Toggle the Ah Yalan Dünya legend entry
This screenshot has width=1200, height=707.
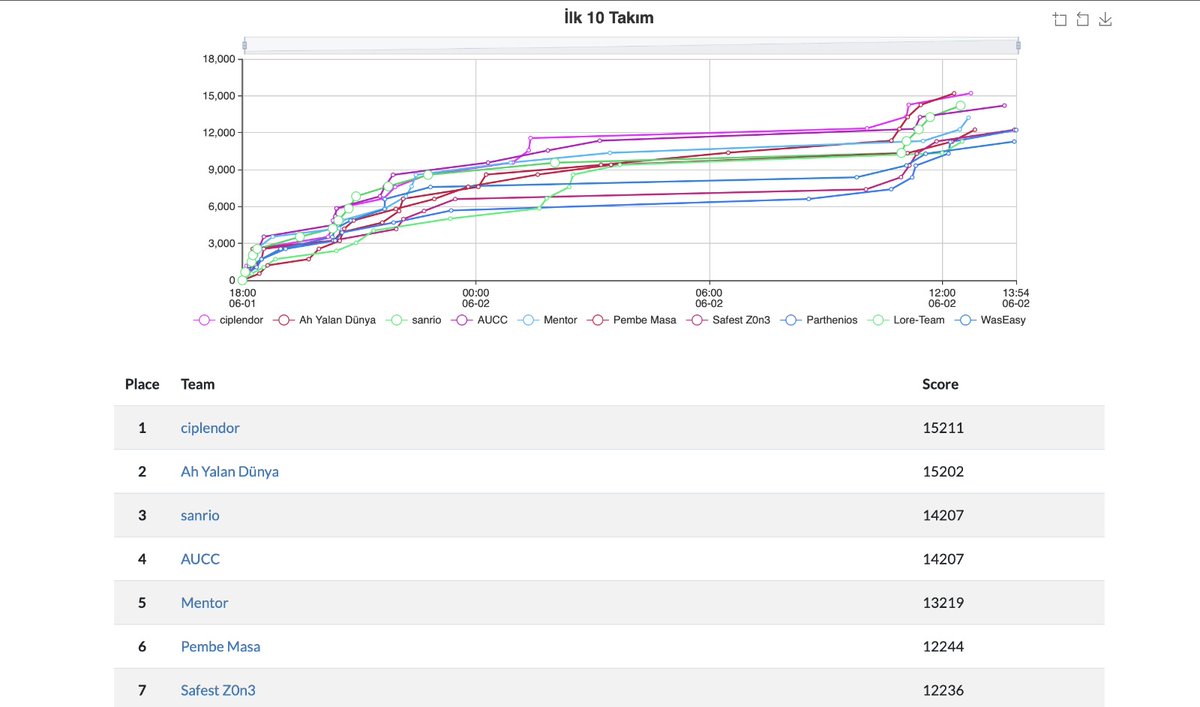pos(324,320)
